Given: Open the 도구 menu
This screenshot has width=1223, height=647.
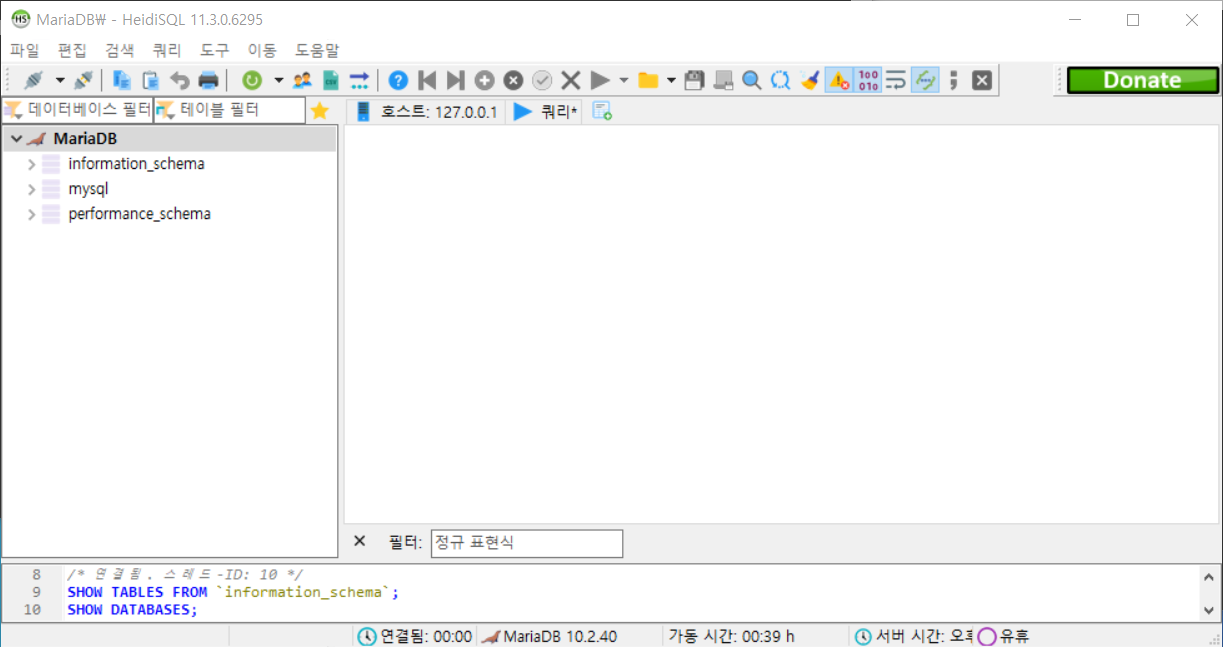Looking at the screenshot, I should click(214, 49).
